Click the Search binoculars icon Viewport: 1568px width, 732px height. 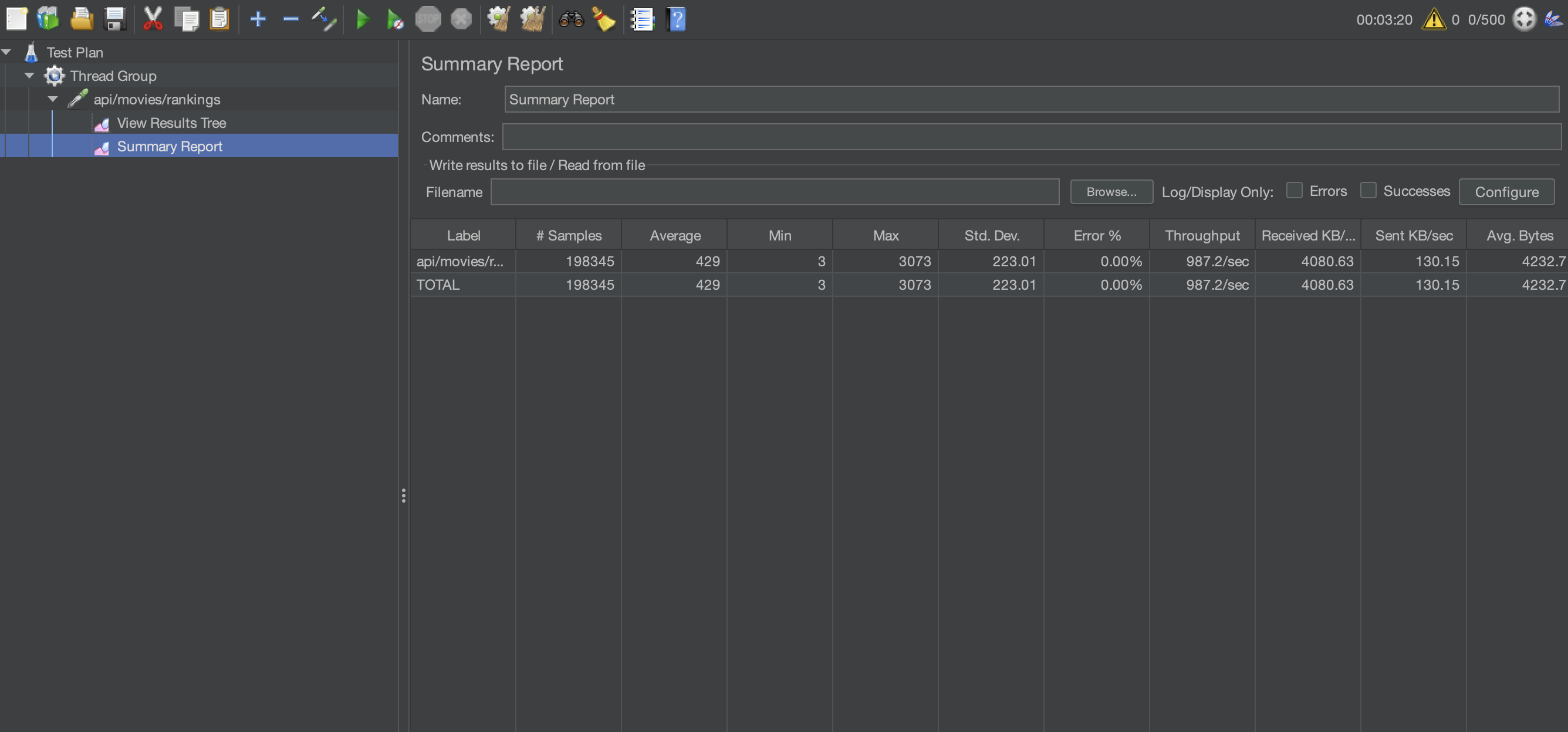571,19
